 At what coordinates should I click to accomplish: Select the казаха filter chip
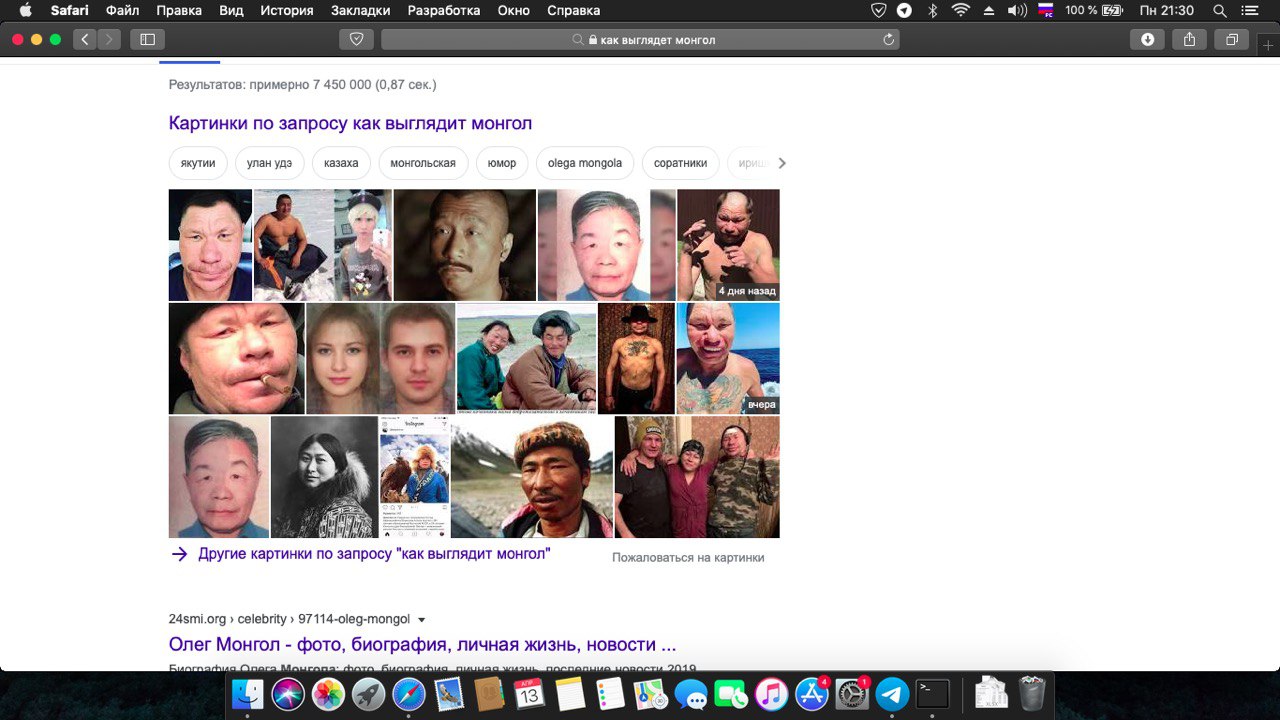click(342, 163)
